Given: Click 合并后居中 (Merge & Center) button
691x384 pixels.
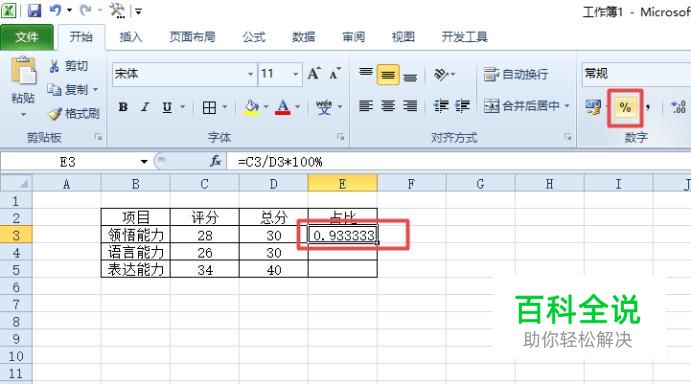Looking at the screenshot, I should click(x=522, y=106).
